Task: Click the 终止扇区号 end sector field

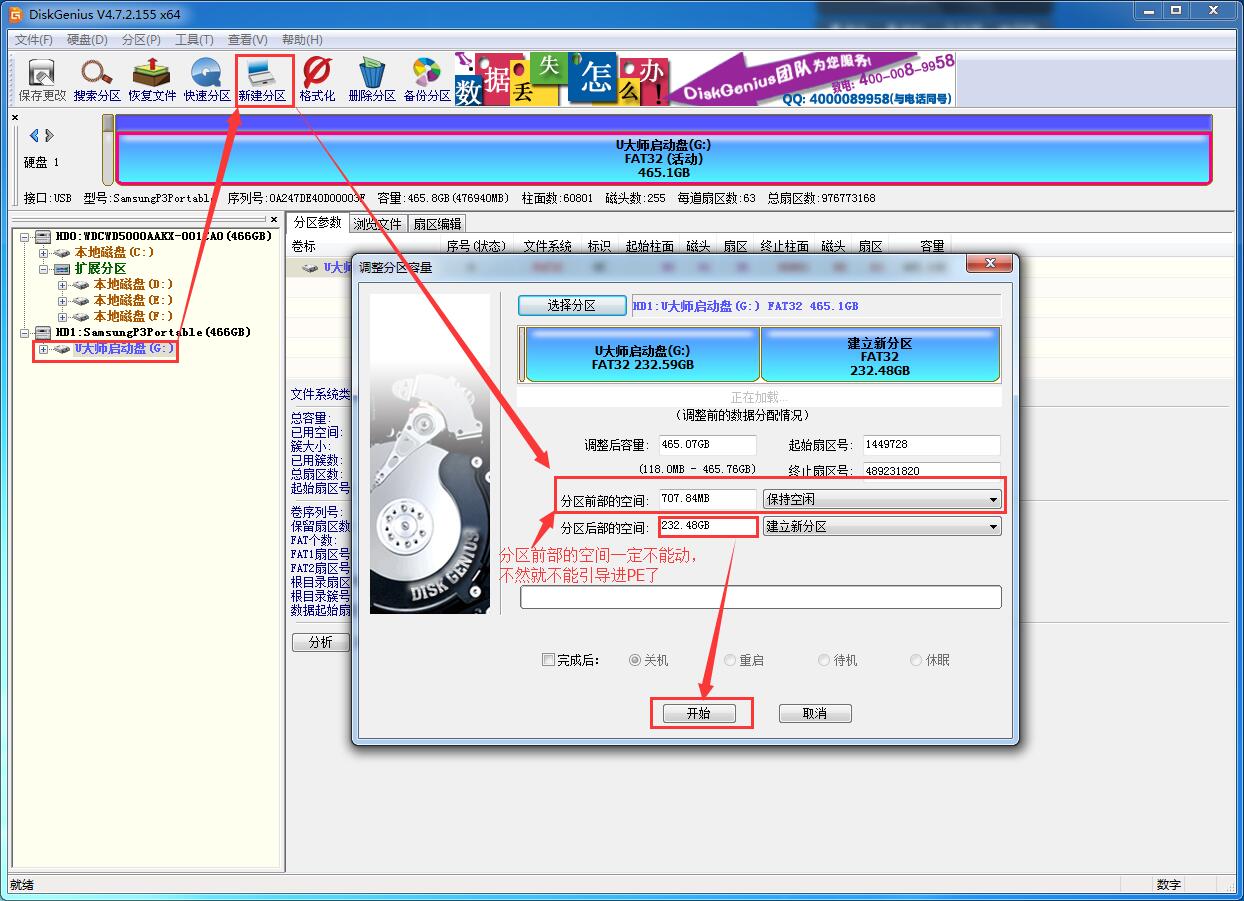Action: click(x=932, y=470)
